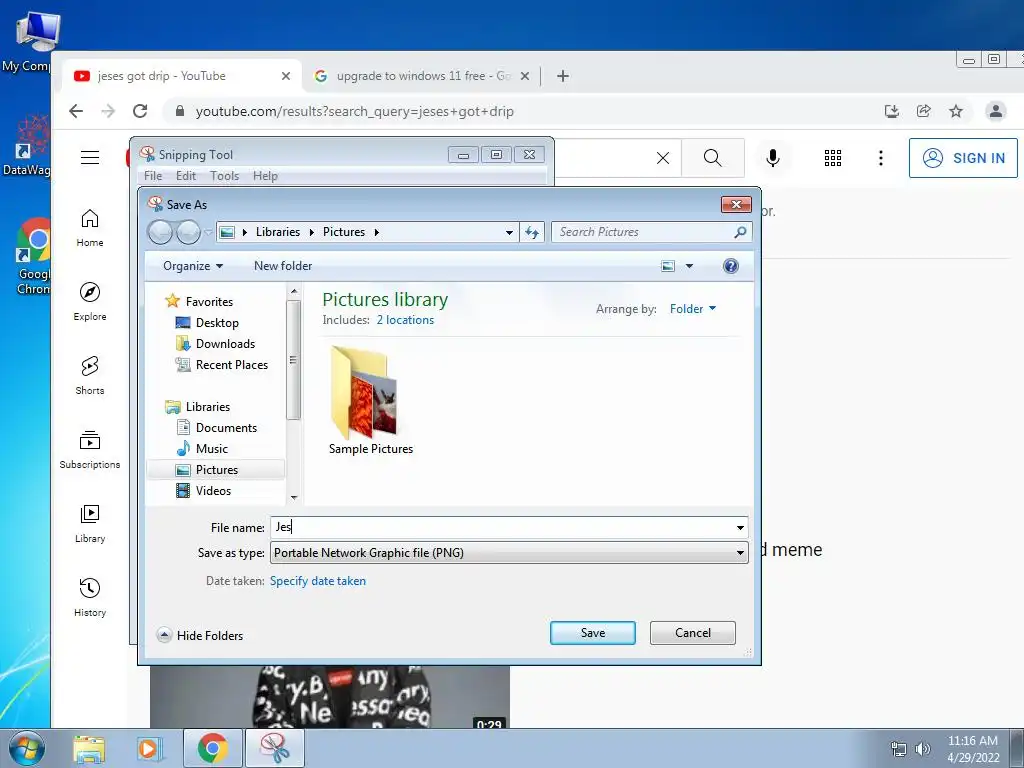
Task: Click YouTube SIGN IN button
Action: [963, 158]
